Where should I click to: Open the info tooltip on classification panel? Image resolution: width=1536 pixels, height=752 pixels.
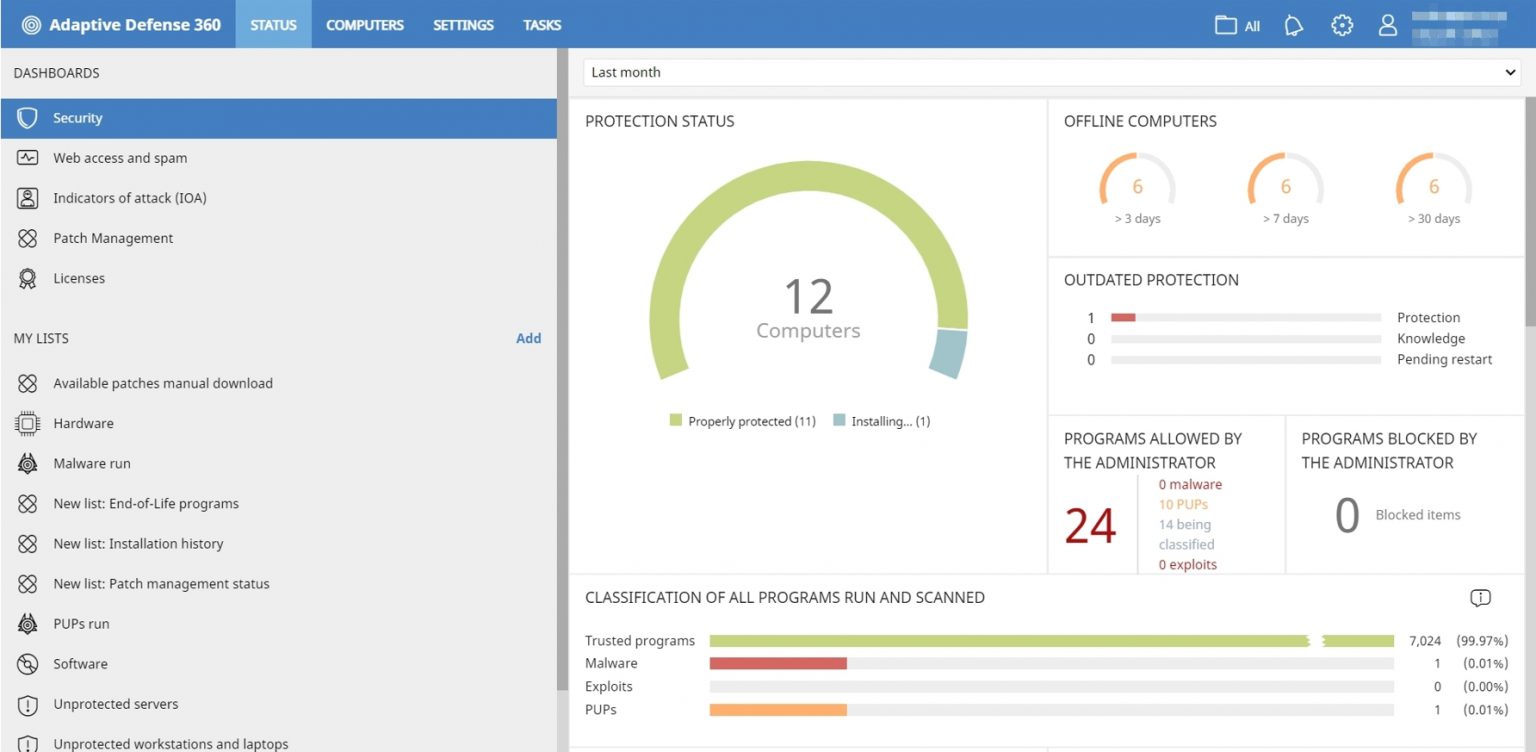click(x=1480, y=597)
